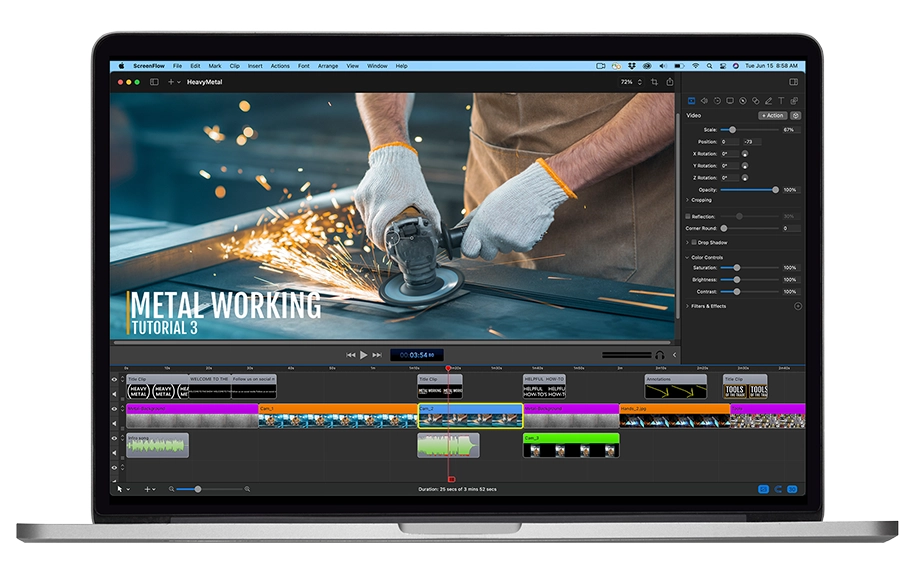Image resolution: width=916 pixels, height=573 pixels.
Task: Click the add effect plus circle icon
Action: (797, 306)
